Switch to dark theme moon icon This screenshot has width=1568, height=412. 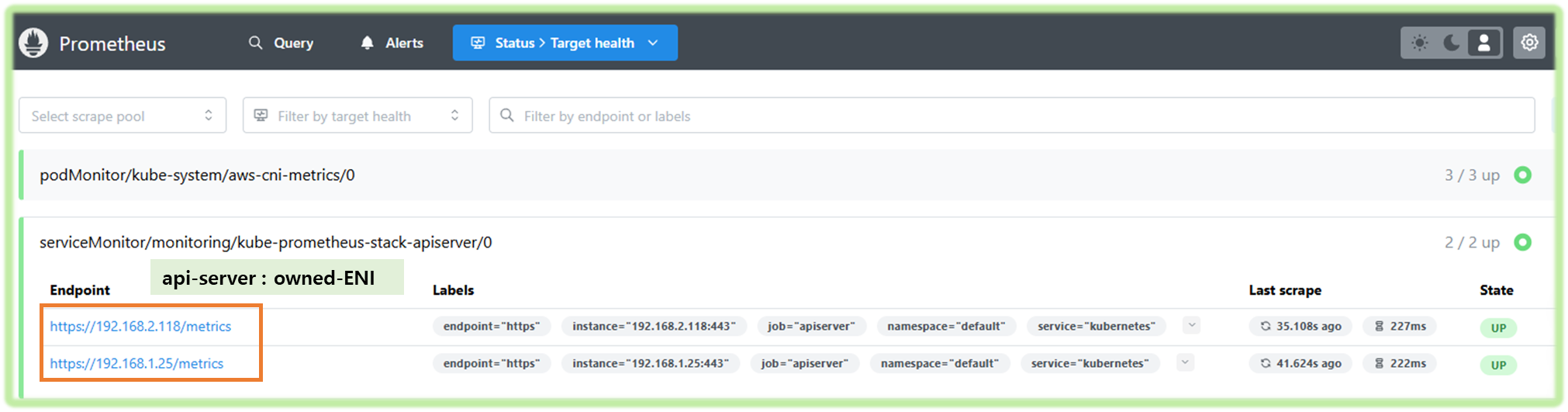1451,43
